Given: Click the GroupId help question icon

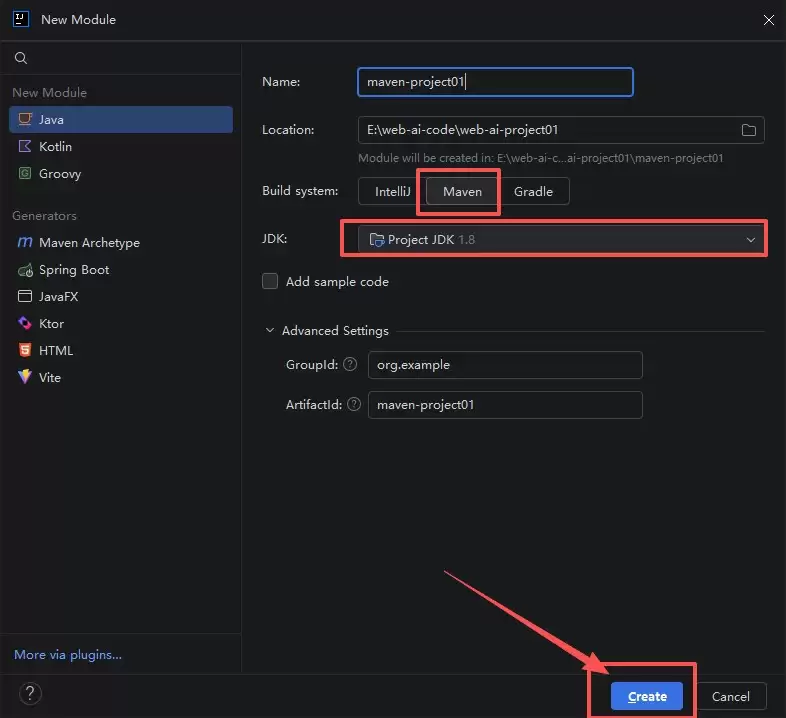Looking at the screenshot, I should tap(350, 364).
